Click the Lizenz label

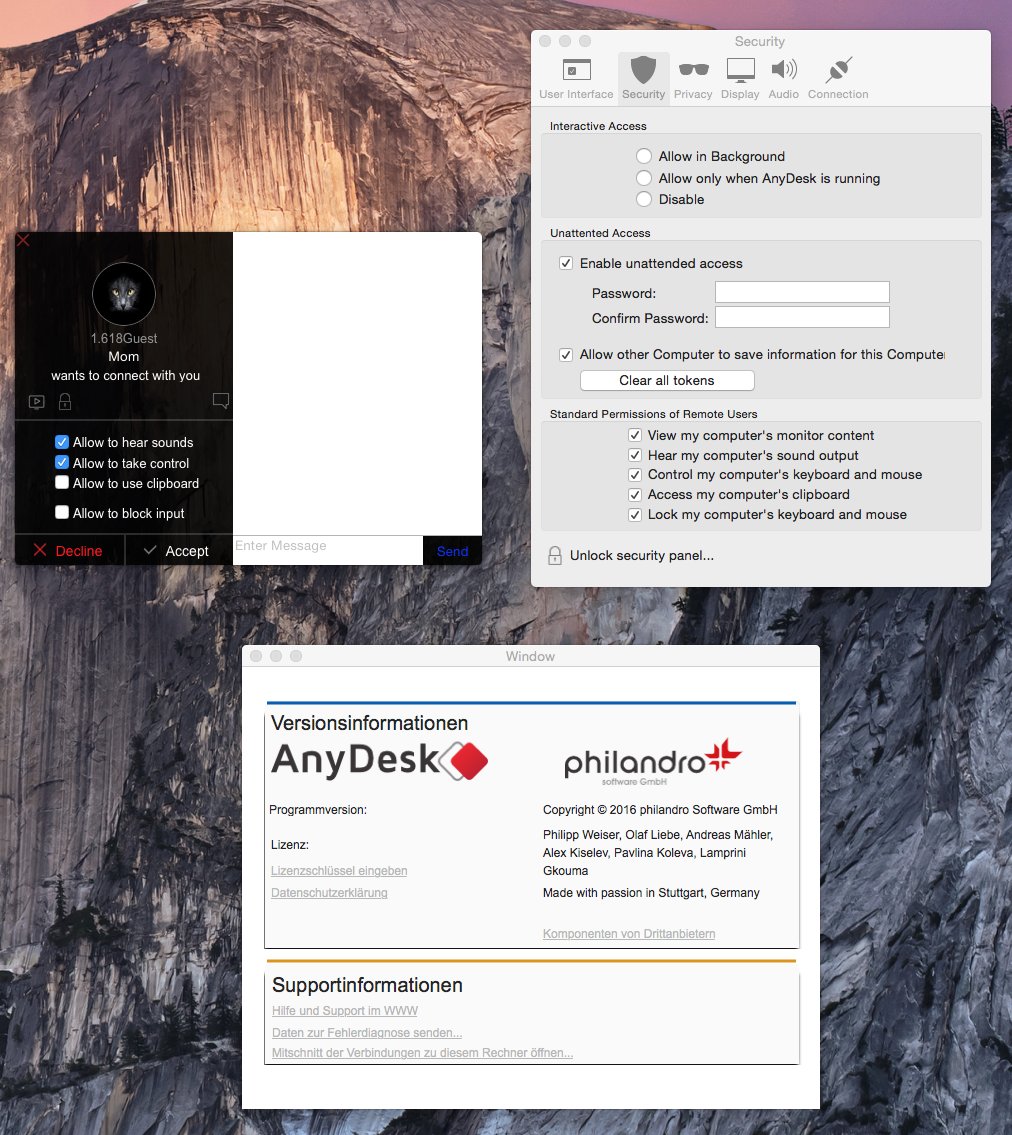290,845
